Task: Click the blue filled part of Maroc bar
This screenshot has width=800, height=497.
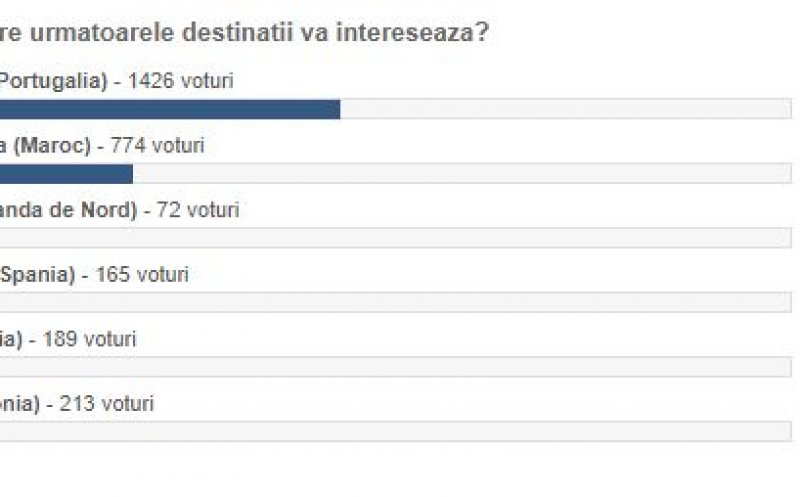Action: click(66, 174)
